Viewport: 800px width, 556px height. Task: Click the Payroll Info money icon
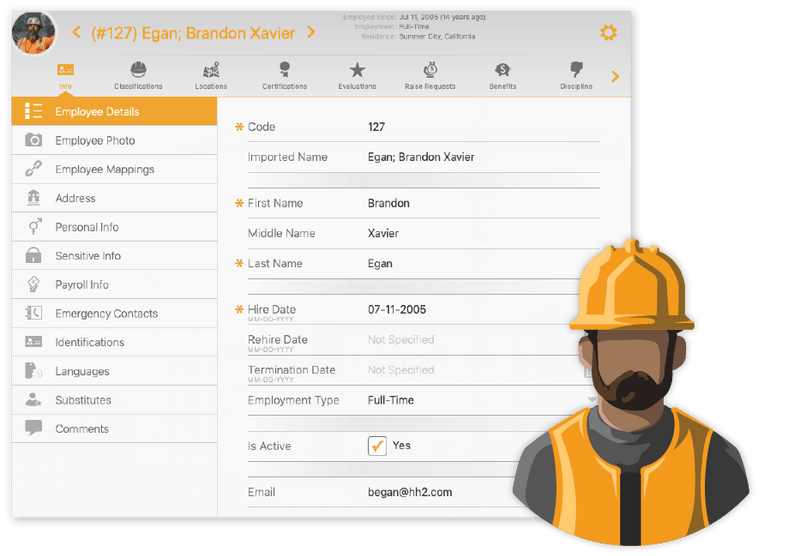click(34, 284)
